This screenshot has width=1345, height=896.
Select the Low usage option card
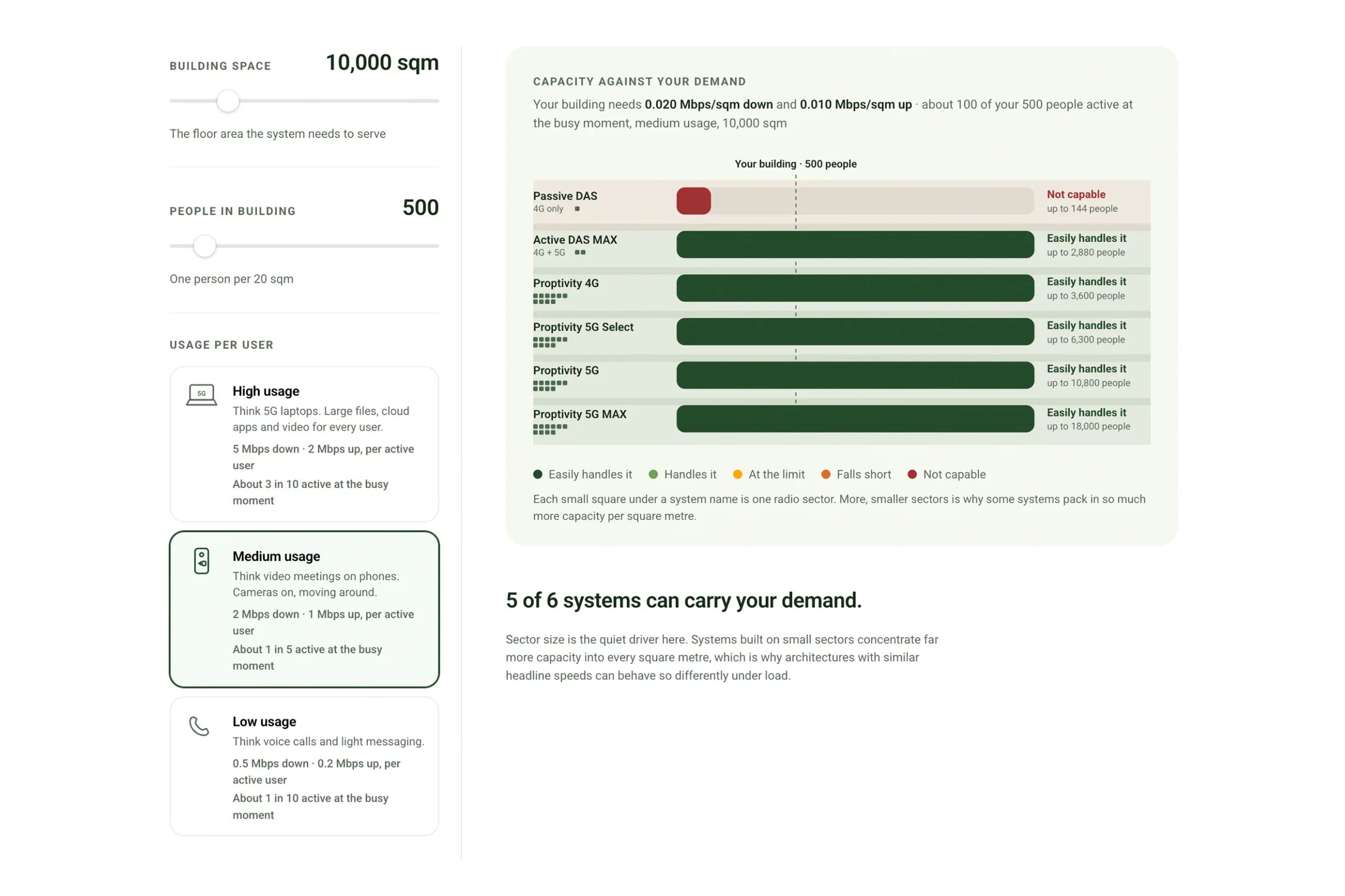click(x=304, y=766)
